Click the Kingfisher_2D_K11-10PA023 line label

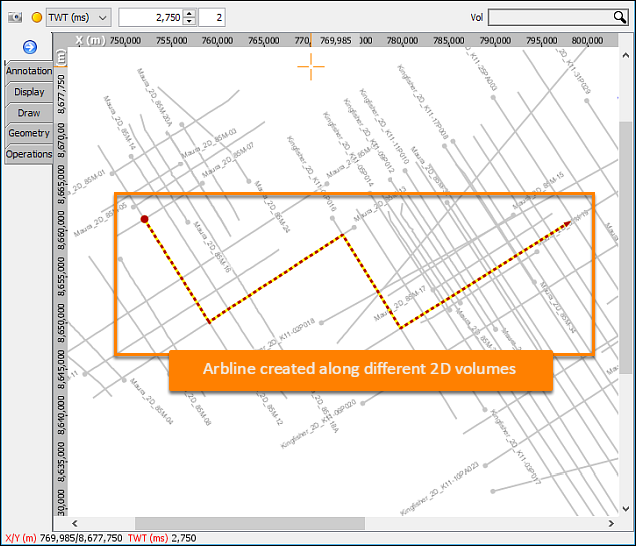point(440,489)
